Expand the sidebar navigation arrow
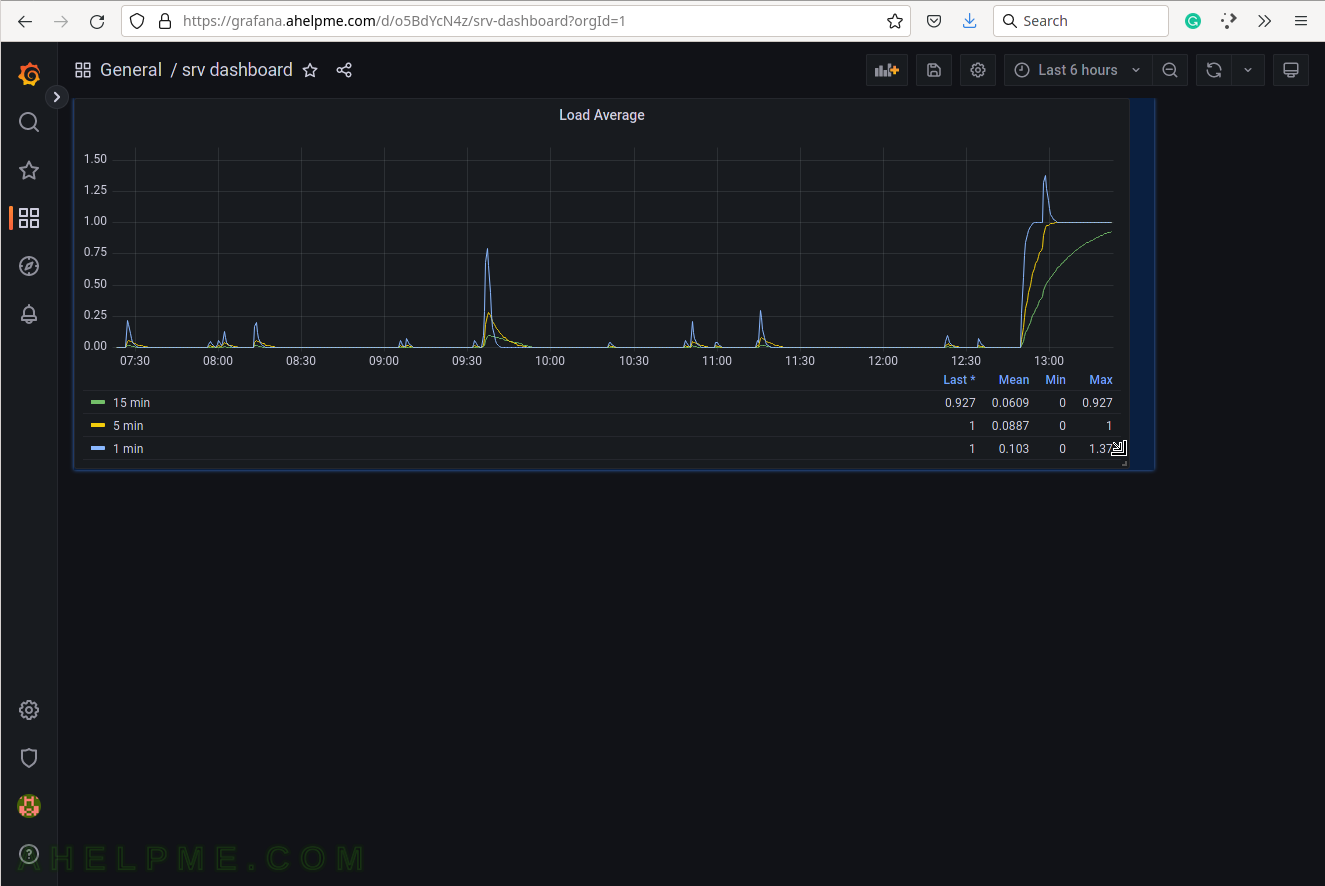 pos(57,97)
